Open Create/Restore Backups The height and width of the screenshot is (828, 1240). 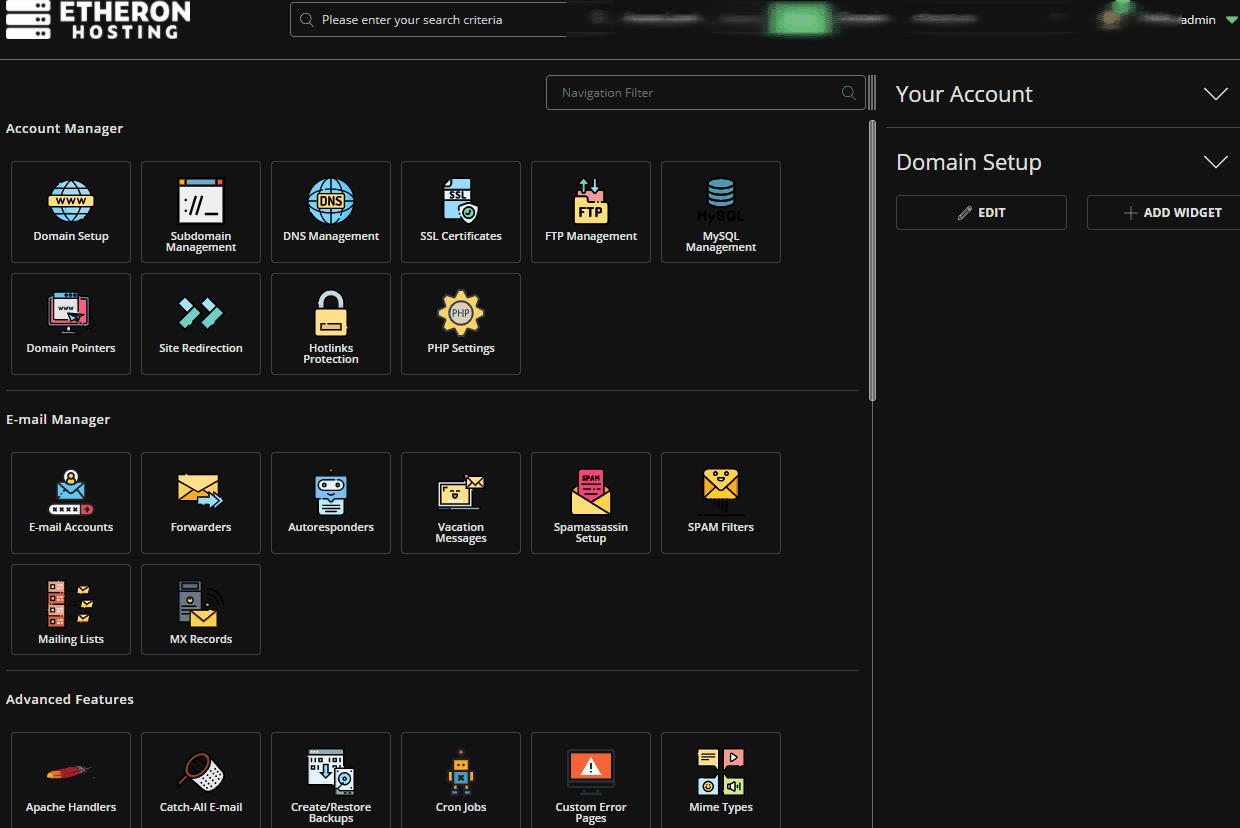(331, 782)
